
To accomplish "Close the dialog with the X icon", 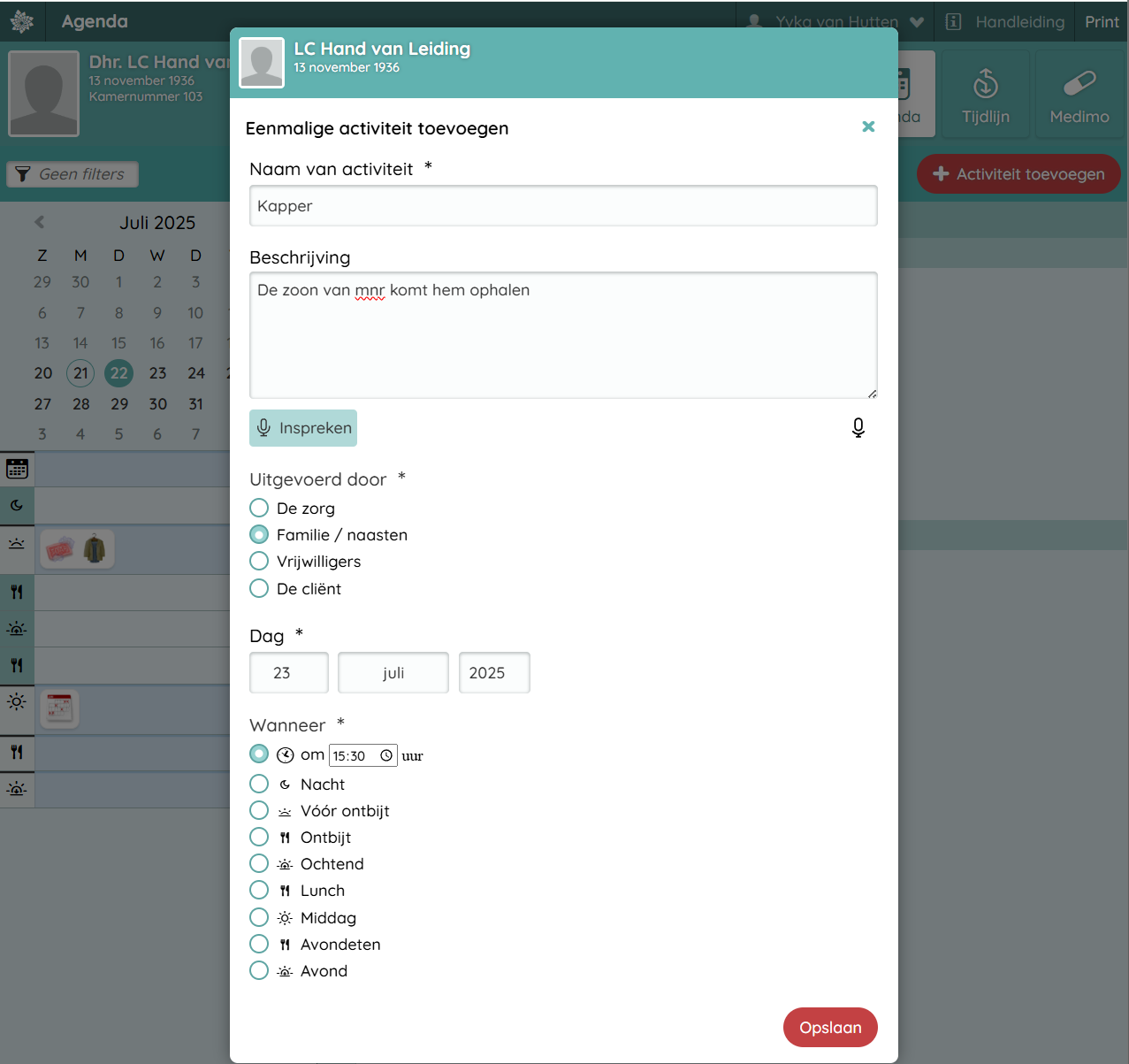I will click(868, 127).
